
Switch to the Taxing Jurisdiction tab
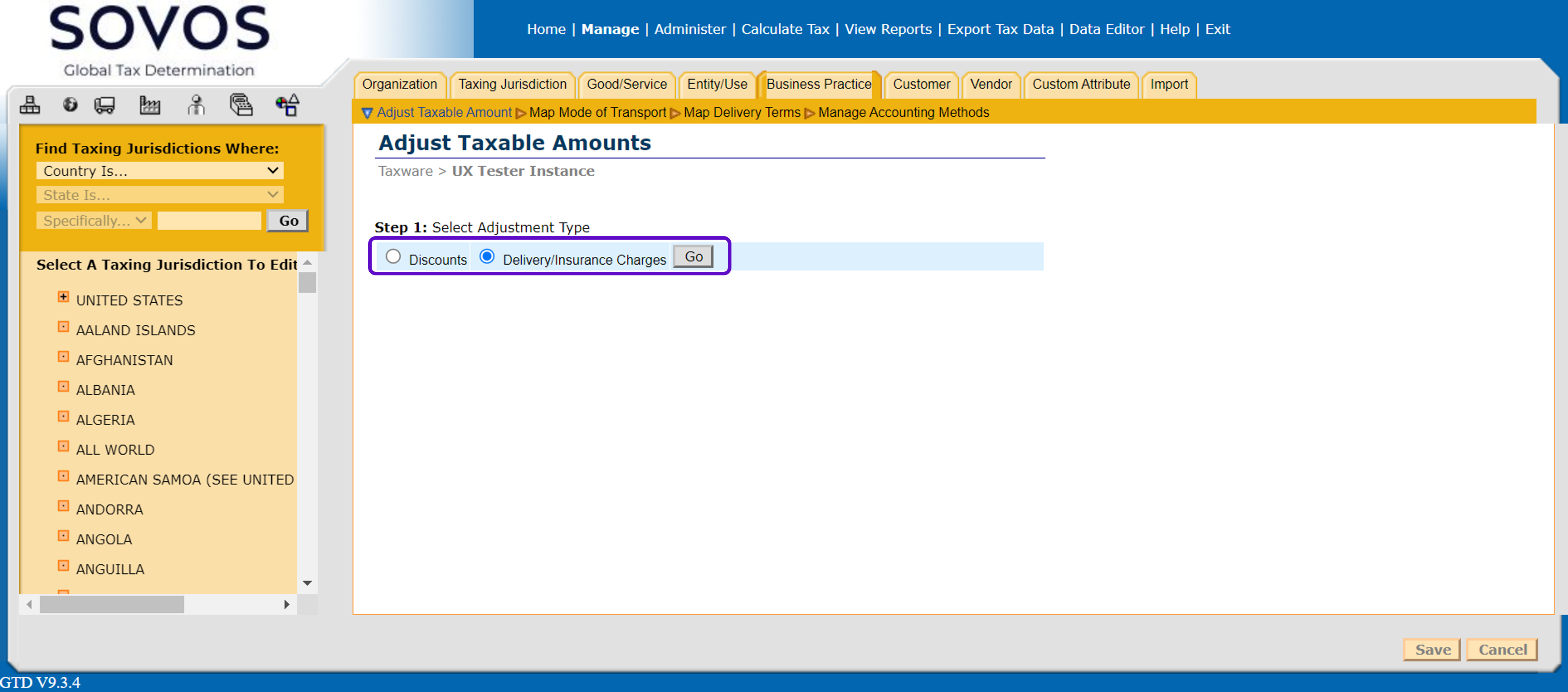(x=512, y=84)
